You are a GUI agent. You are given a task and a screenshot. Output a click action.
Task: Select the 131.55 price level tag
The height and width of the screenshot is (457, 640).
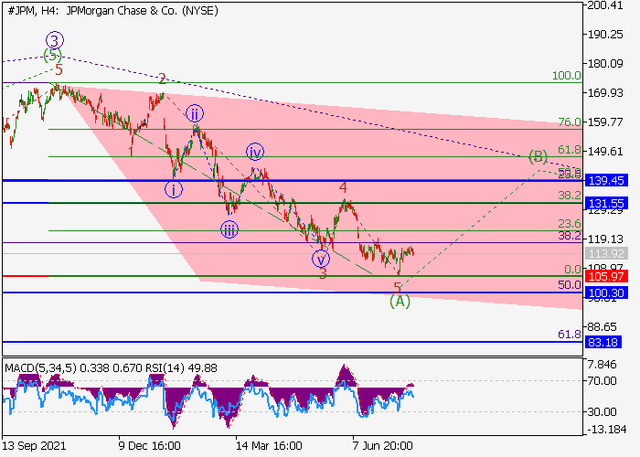tap(608, 203)
